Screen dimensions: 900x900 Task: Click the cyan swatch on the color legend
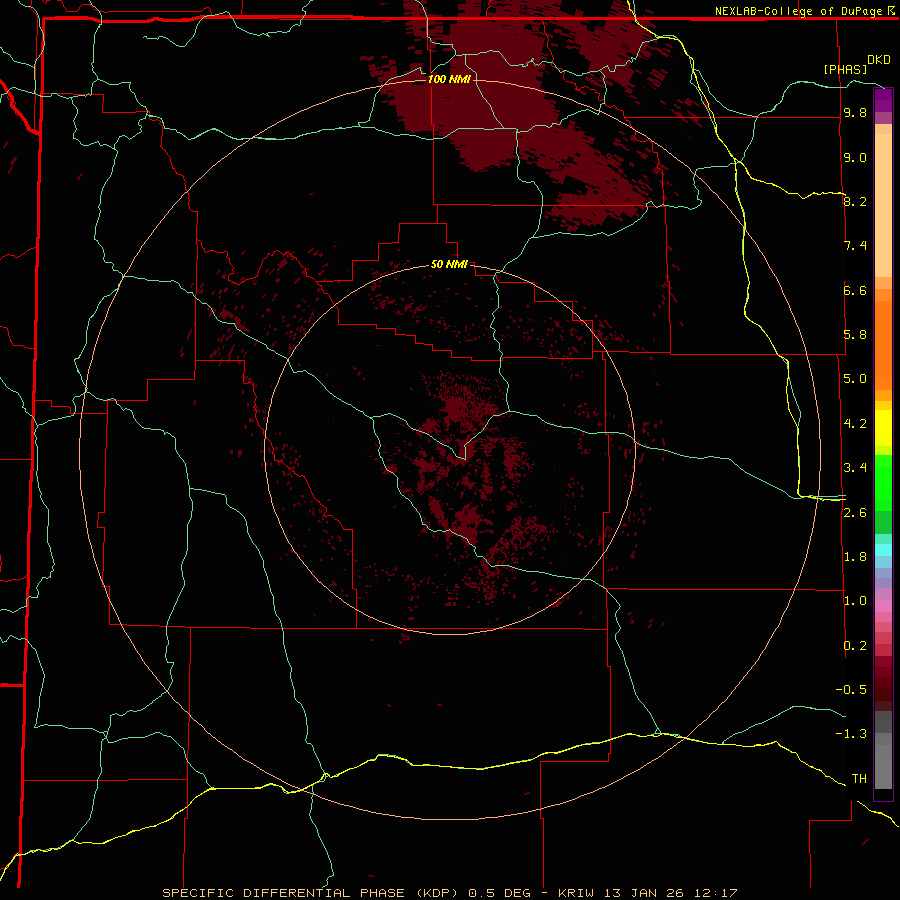883,550
